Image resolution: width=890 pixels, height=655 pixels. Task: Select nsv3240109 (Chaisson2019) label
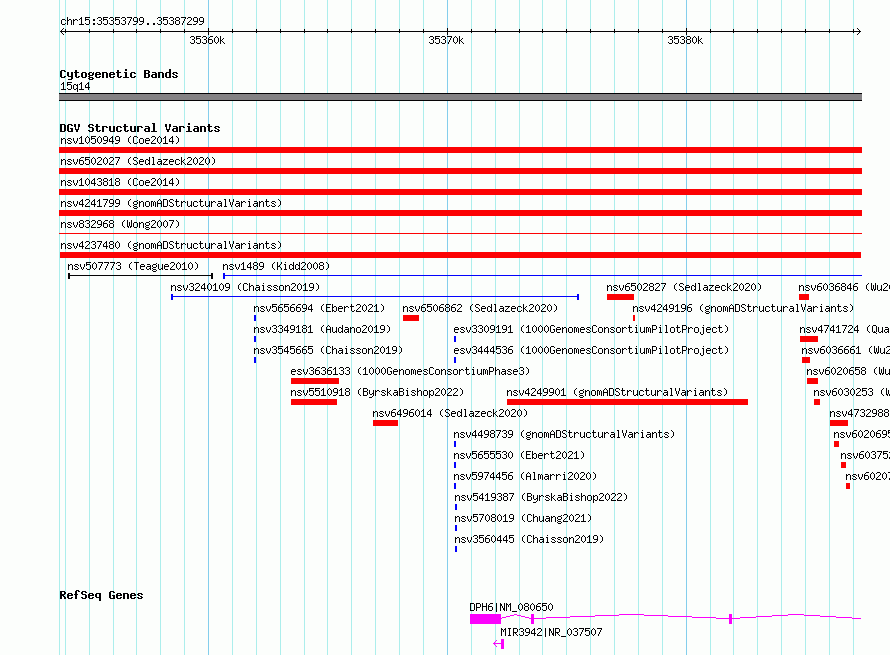(x=245, y=287)
